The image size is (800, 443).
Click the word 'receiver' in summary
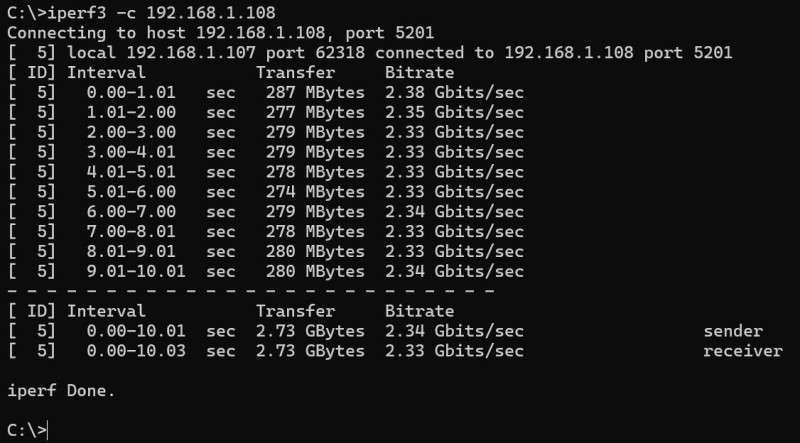point(742,350)
